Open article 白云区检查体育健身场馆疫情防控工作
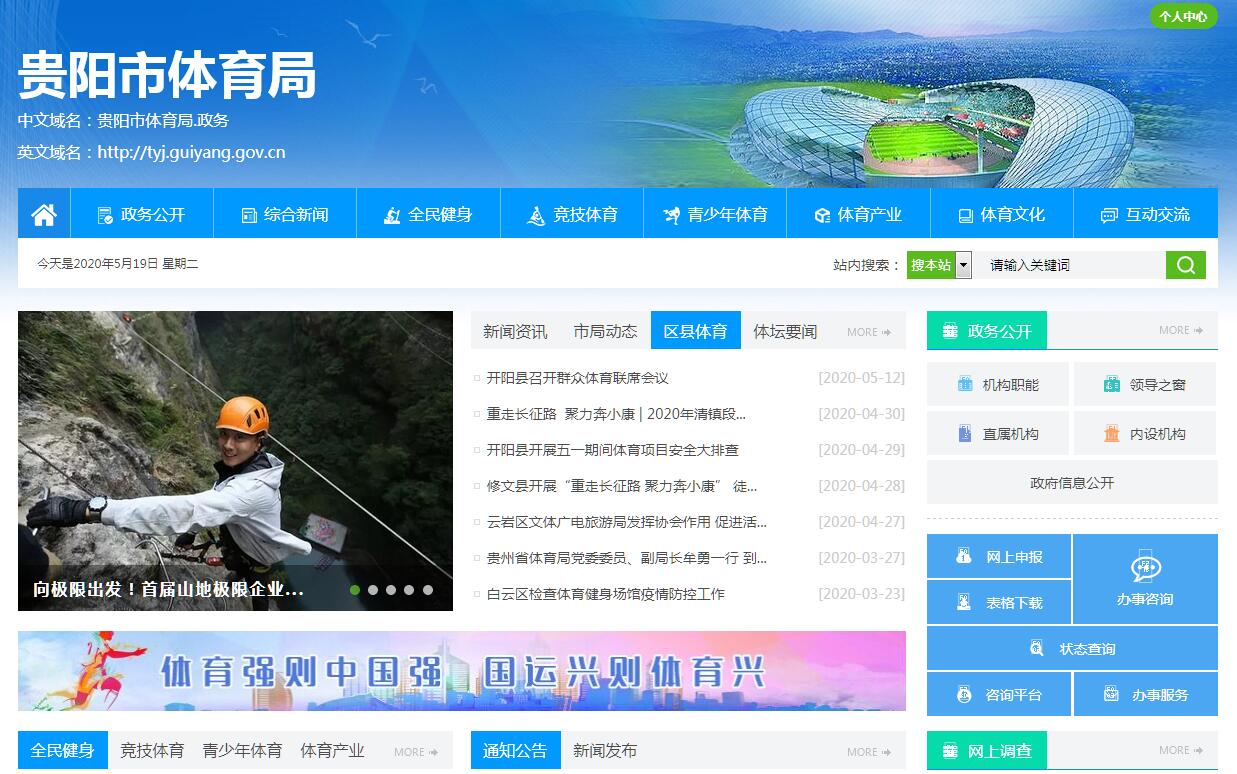 [x=605, y=594]
